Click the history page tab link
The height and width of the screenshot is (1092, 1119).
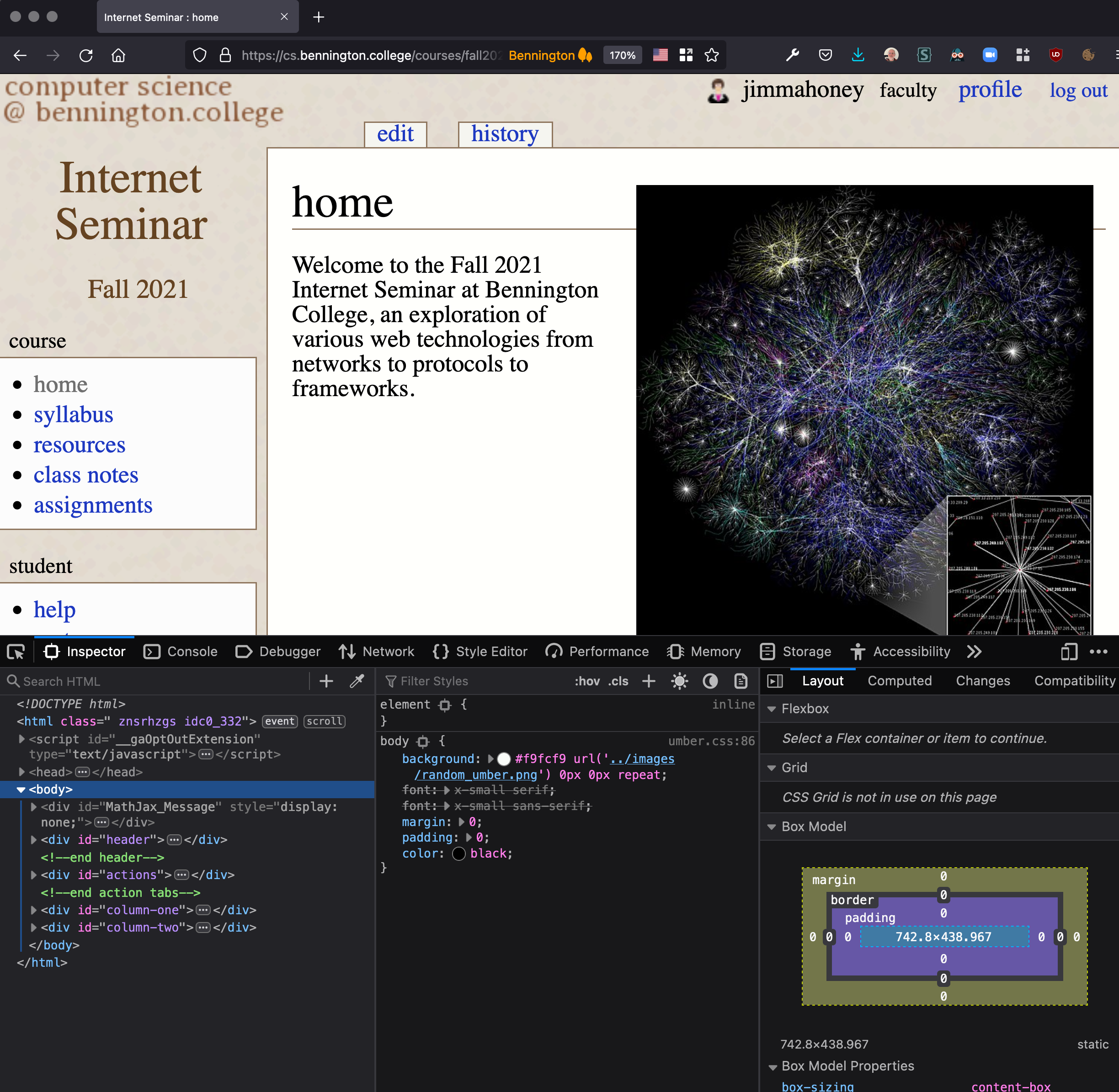(x=505, y=133)
